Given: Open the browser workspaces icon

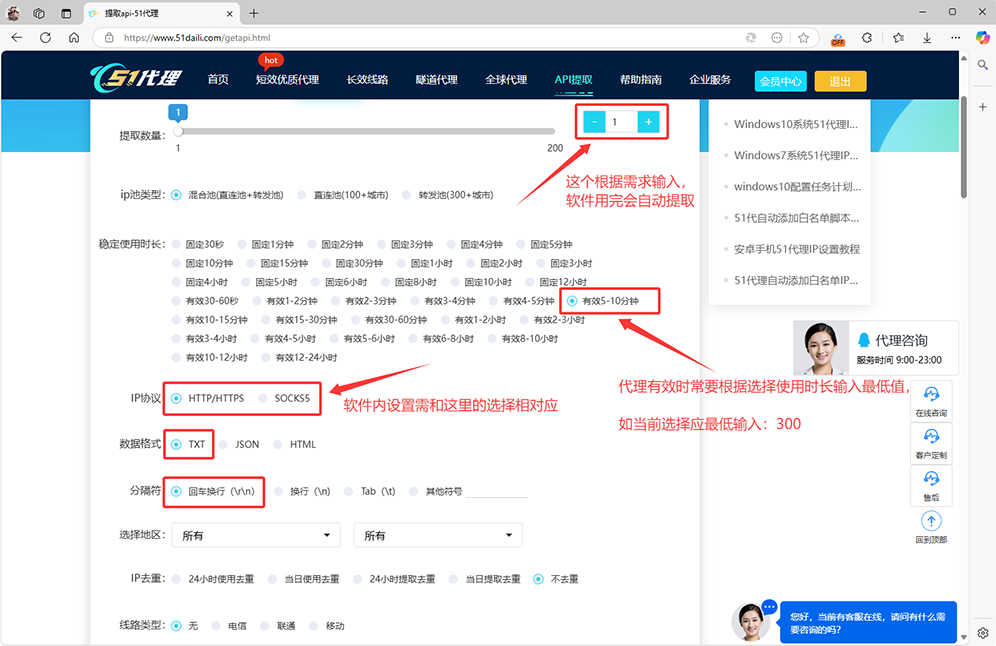Looking at the screenshot, I should 39,13.
